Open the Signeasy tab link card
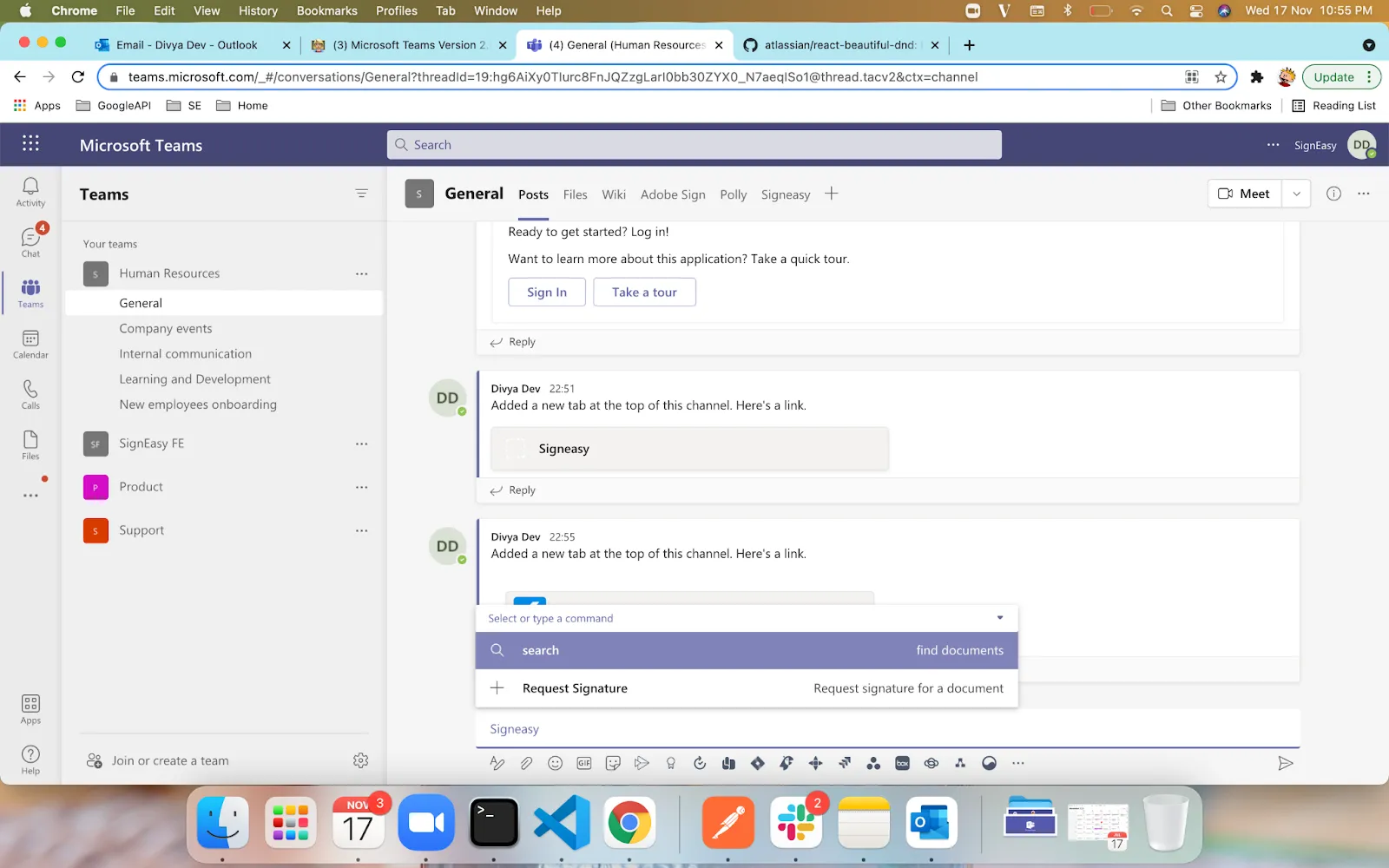This screenshot has height=868, width=1389. [689, 449]
